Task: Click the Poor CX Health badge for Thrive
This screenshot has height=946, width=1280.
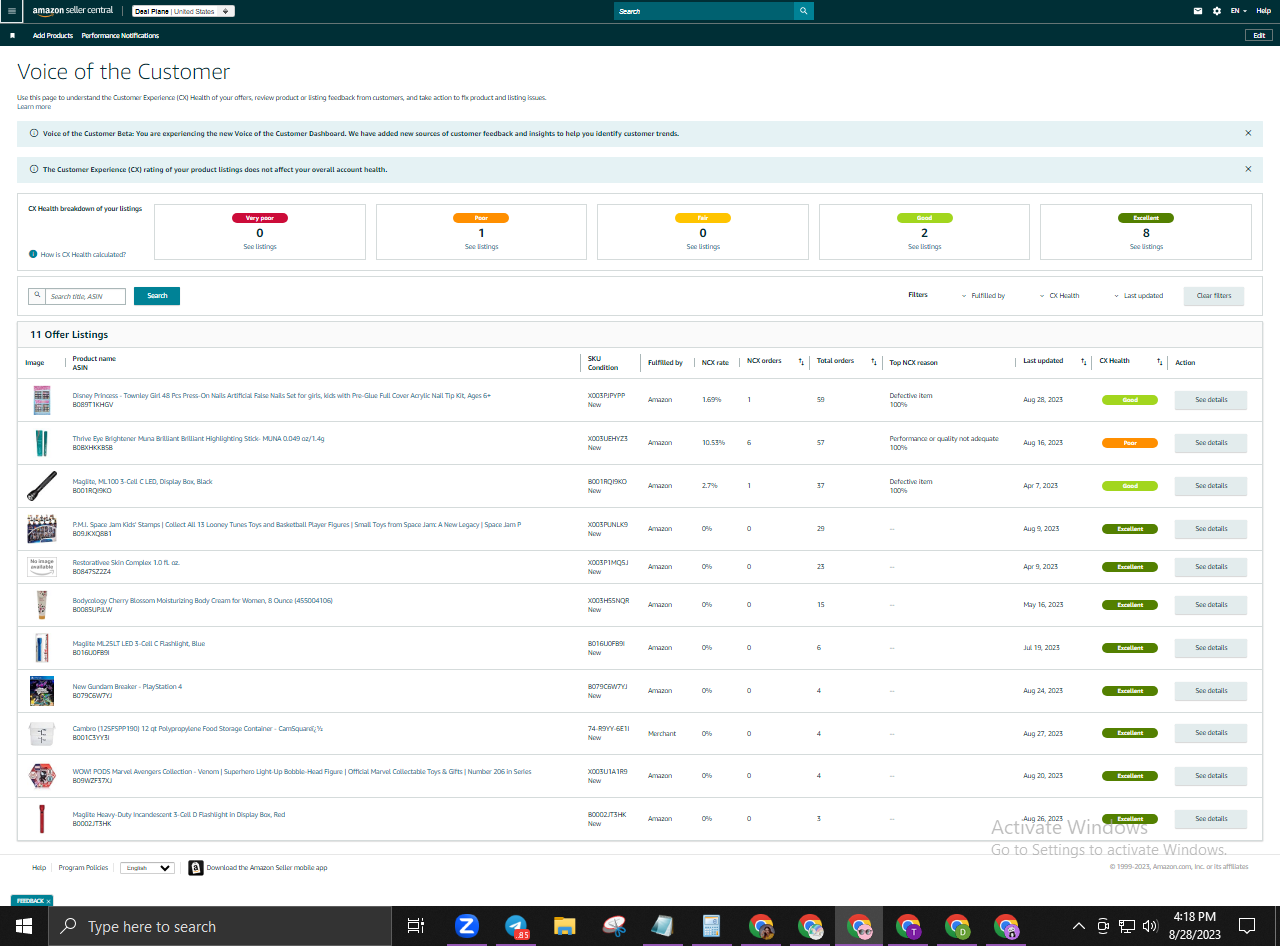Action: (x=1130, y=443)
